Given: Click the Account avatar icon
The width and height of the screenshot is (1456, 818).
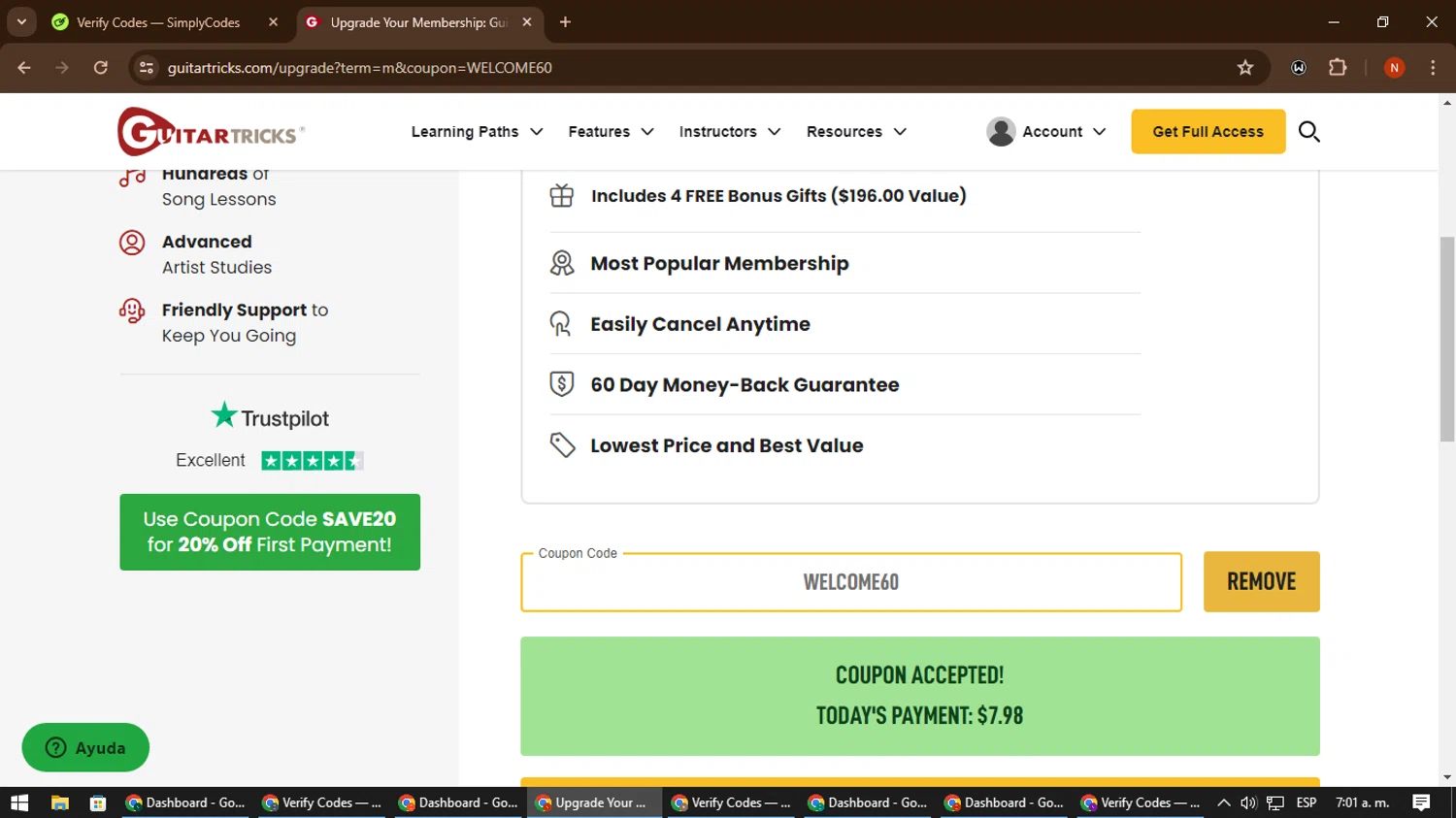Looking at the screenshot, I should [1001, 131].
